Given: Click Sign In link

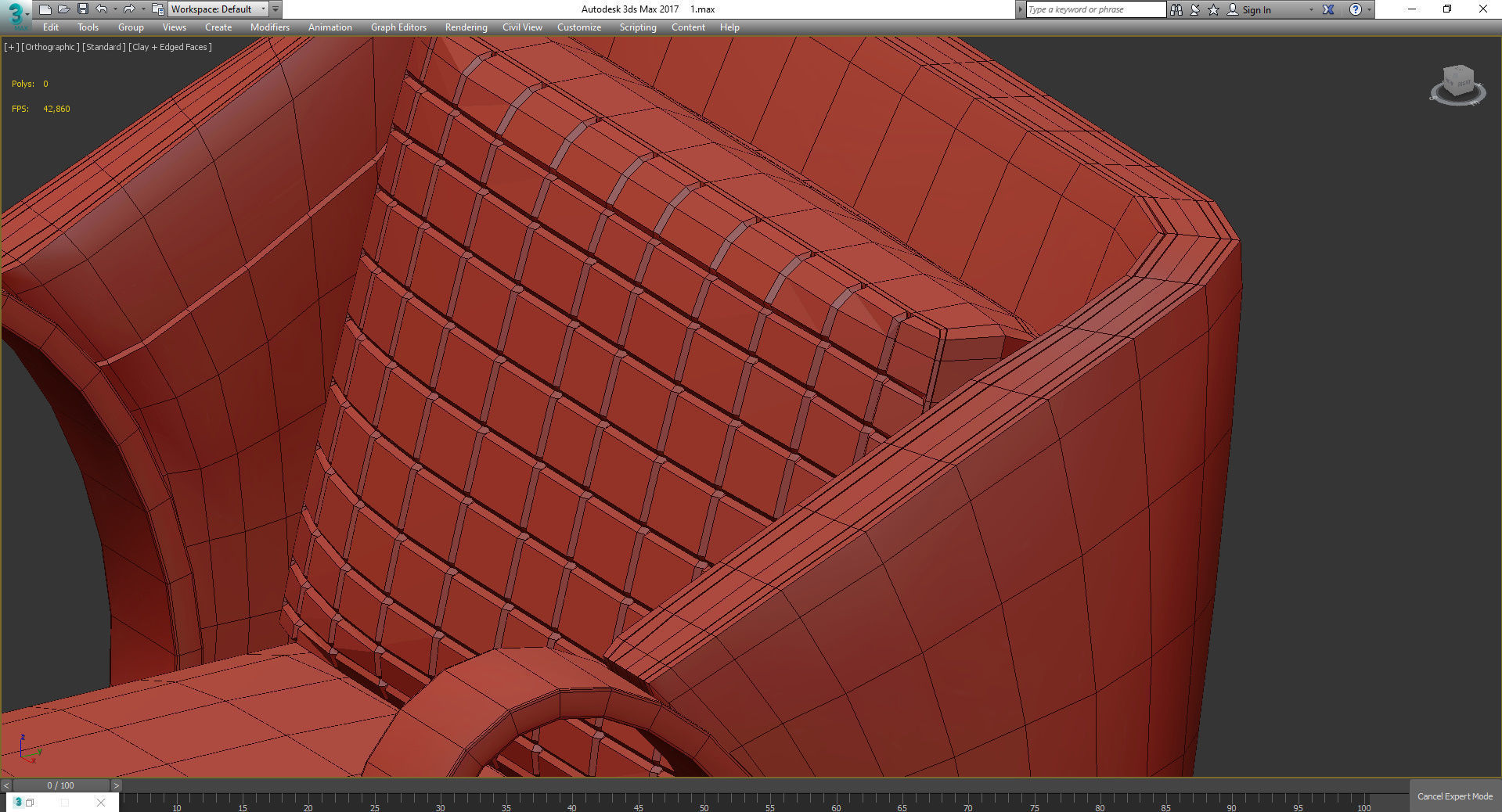Looking at the screenshot, I should (x=1256, y=10).
